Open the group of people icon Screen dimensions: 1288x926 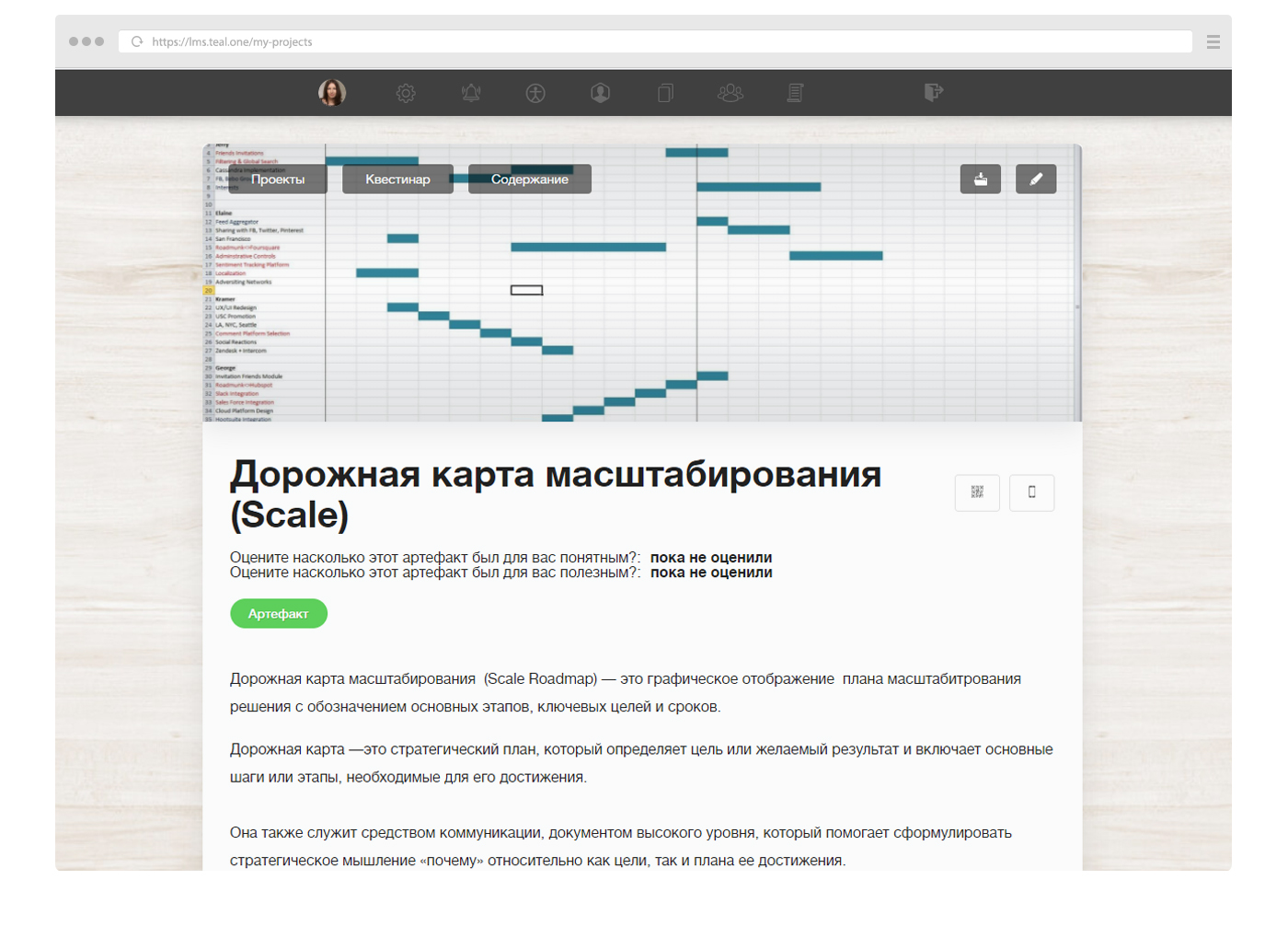(730, 93)
